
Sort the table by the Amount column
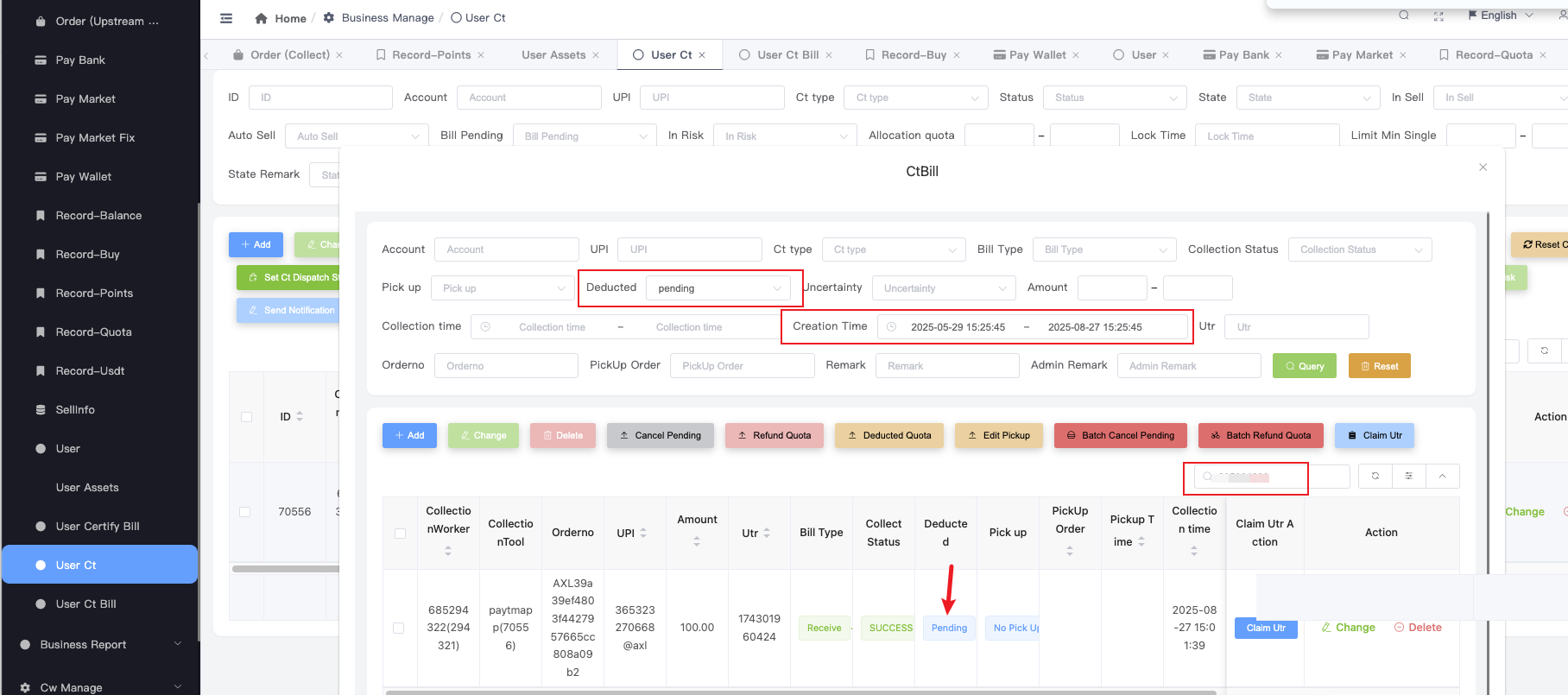click(697, 541)
